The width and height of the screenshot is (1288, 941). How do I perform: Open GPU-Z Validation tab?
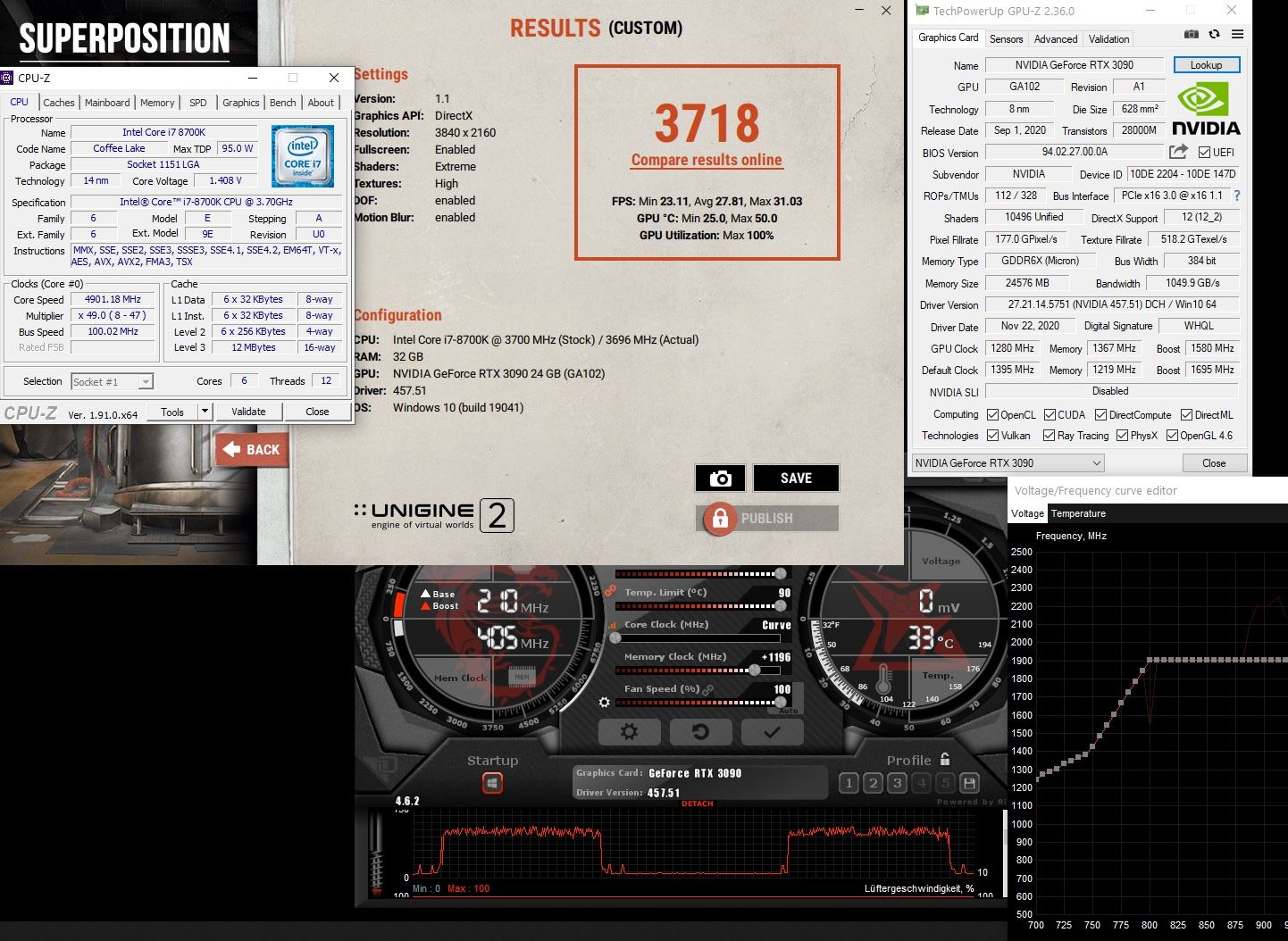pos(1108,39)
